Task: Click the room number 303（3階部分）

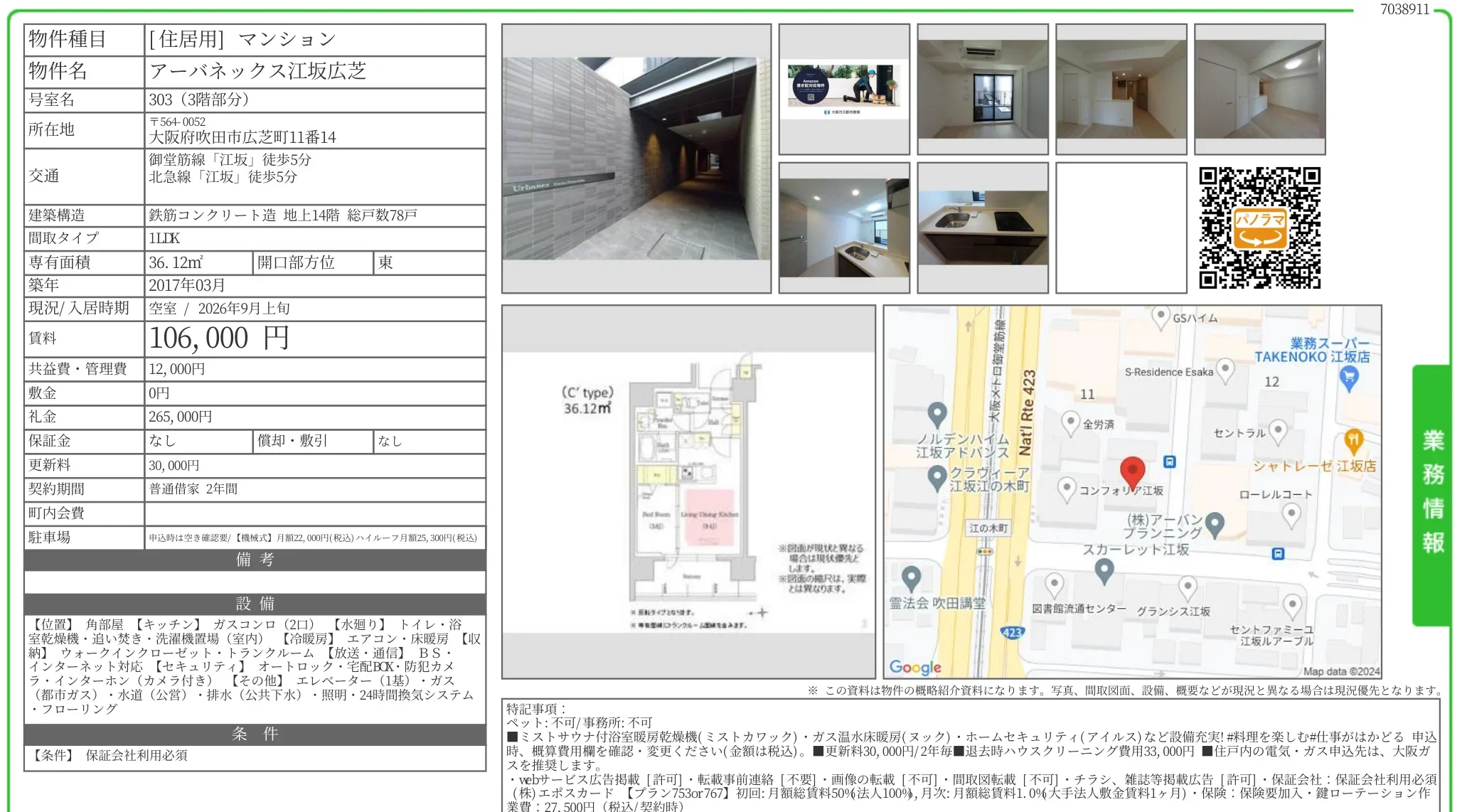Action: point(199,100)
